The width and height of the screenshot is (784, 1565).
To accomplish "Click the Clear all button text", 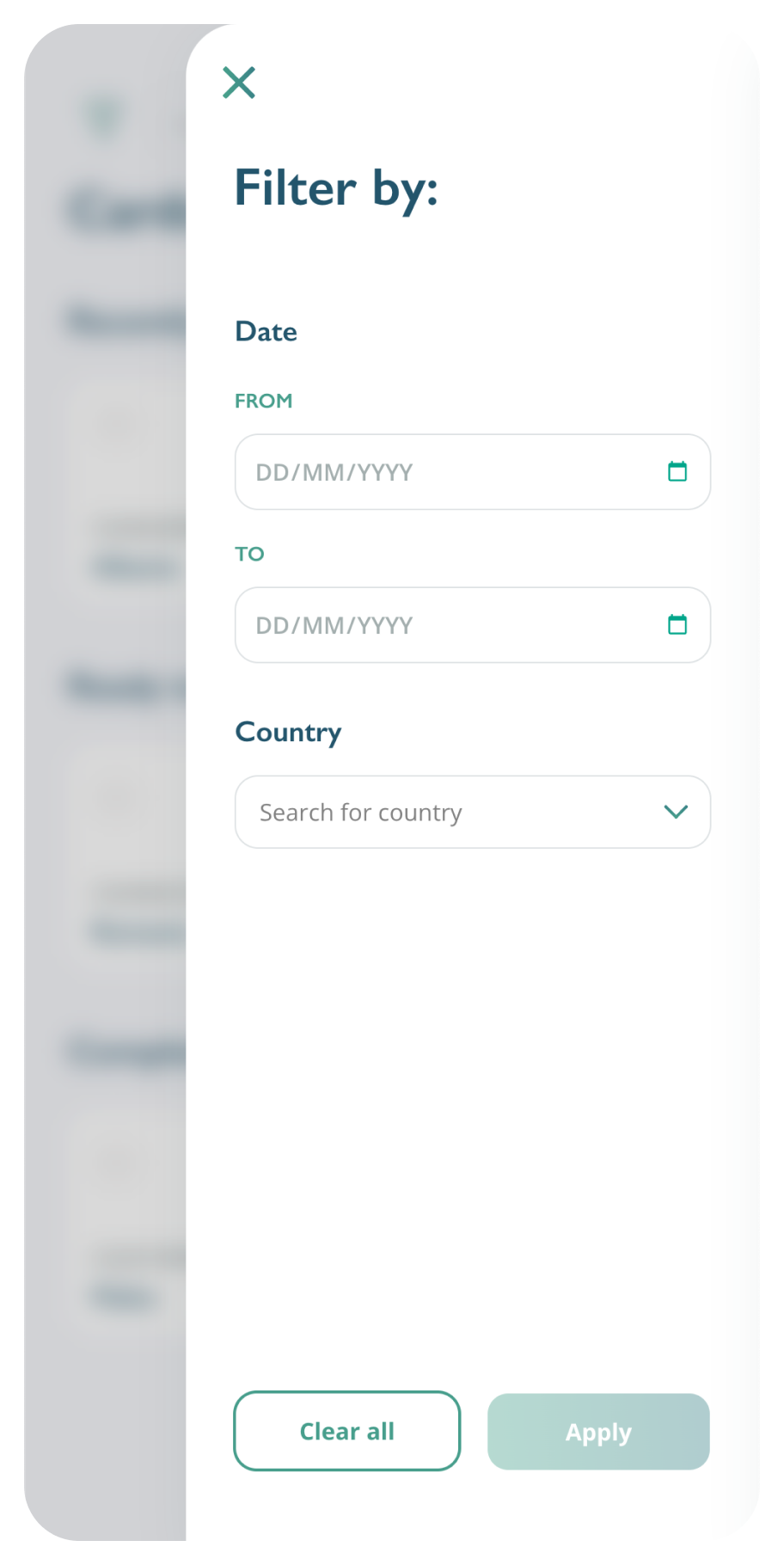I will [347, 1432].
